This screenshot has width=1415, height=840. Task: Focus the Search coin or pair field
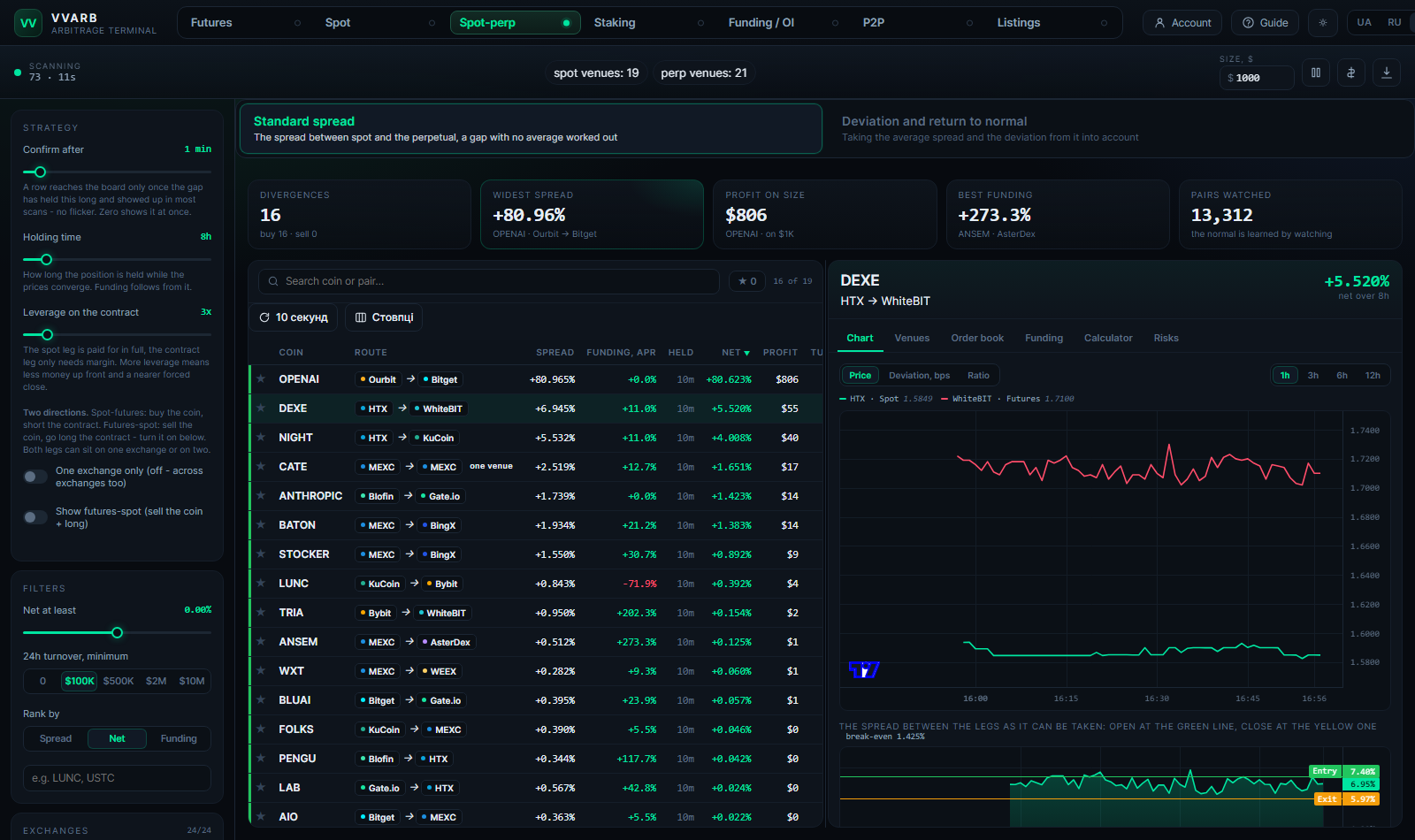(489, 281)
